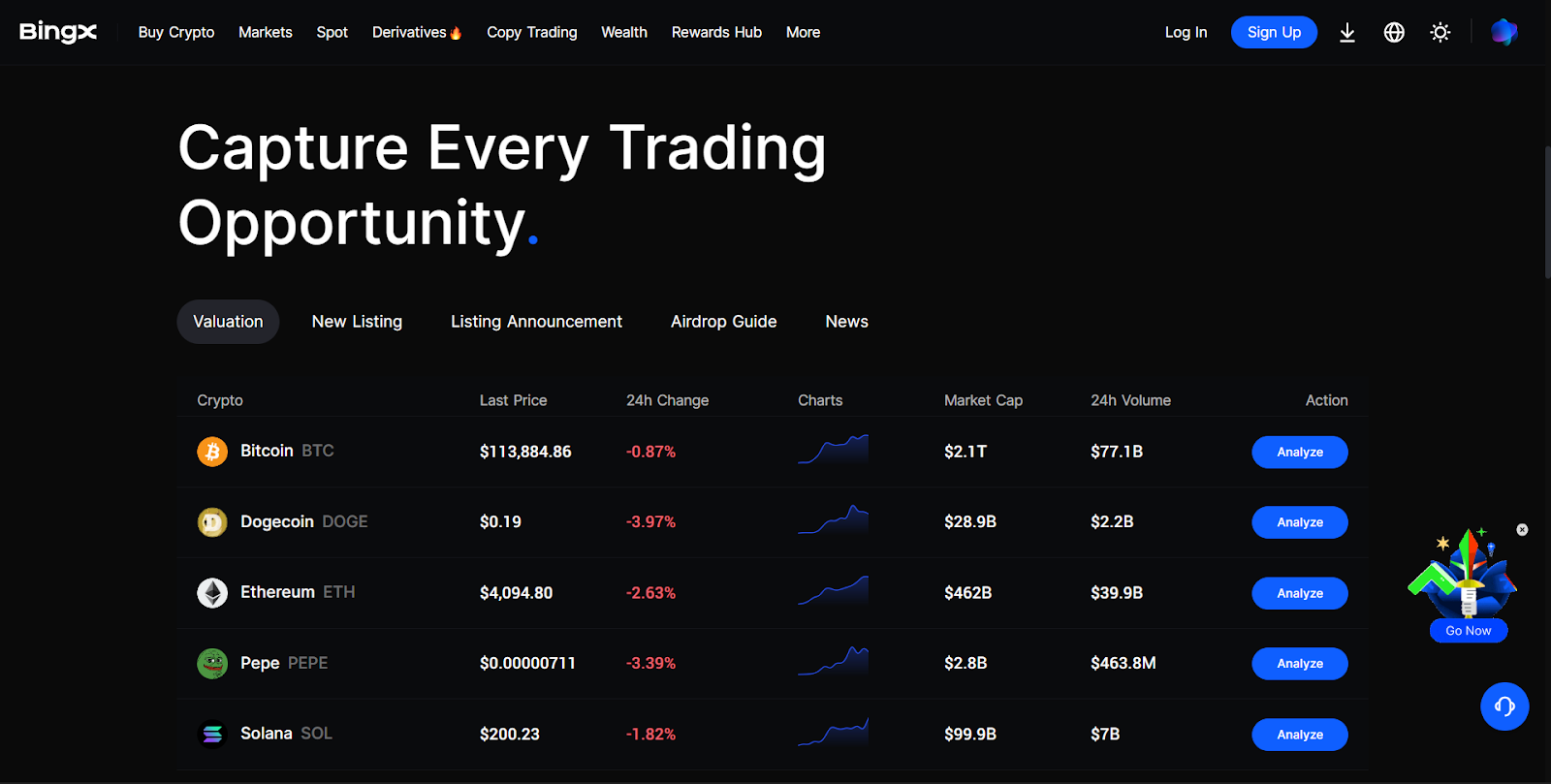Switch to the New Listing tab
The image size is (1551, 784).
(357, 322)
